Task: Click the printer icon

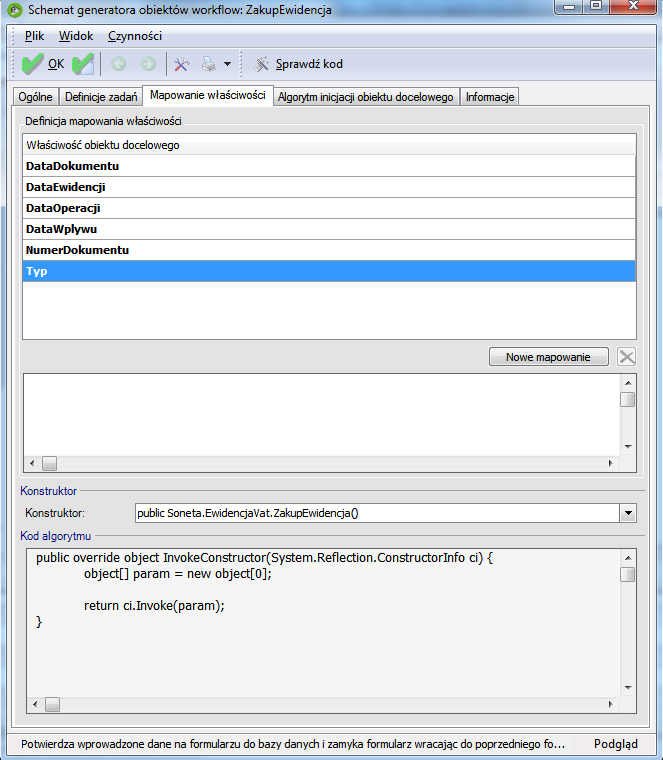Action: [x=209, y=64]
